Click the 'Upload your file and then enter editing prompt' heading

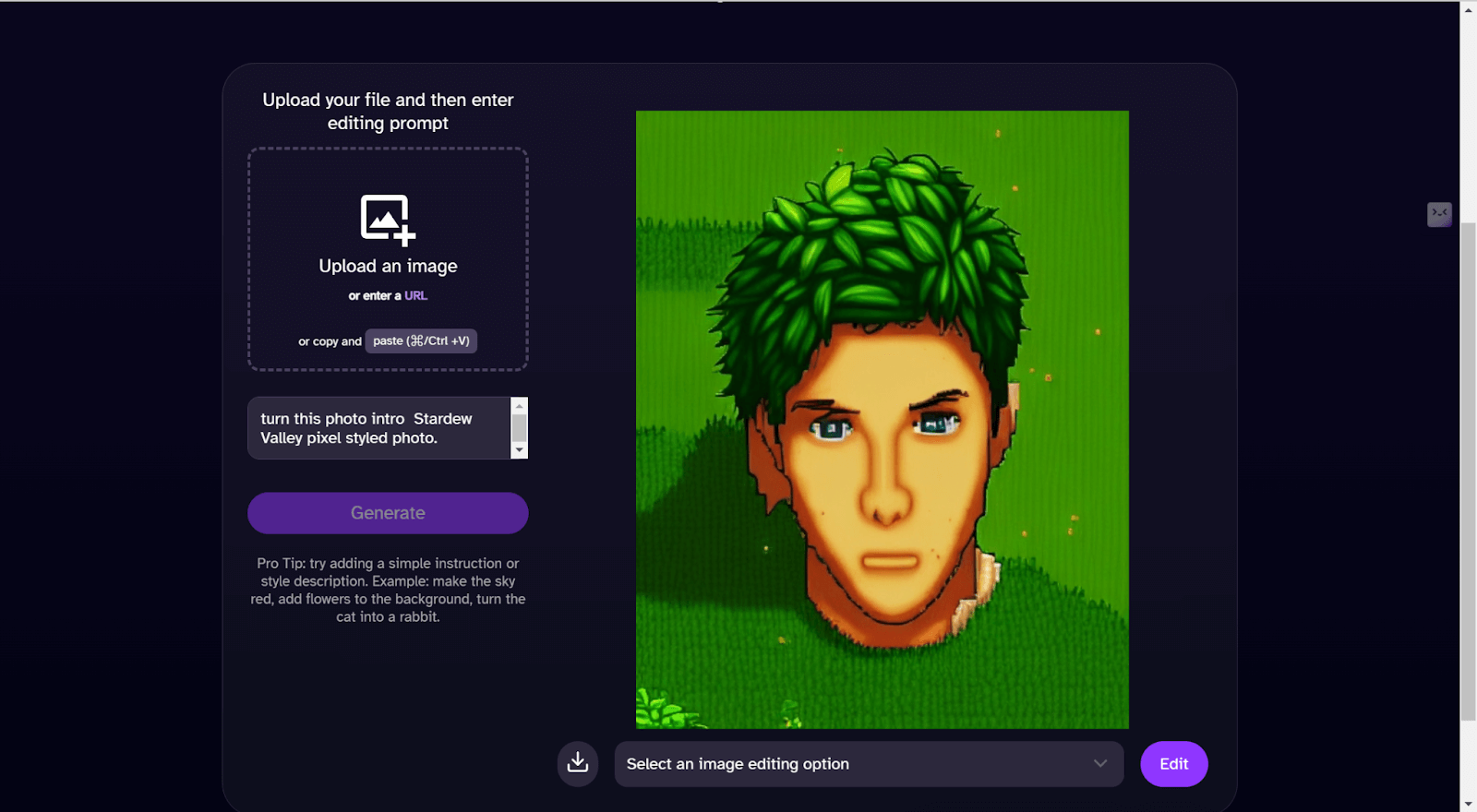click(388, 111)
